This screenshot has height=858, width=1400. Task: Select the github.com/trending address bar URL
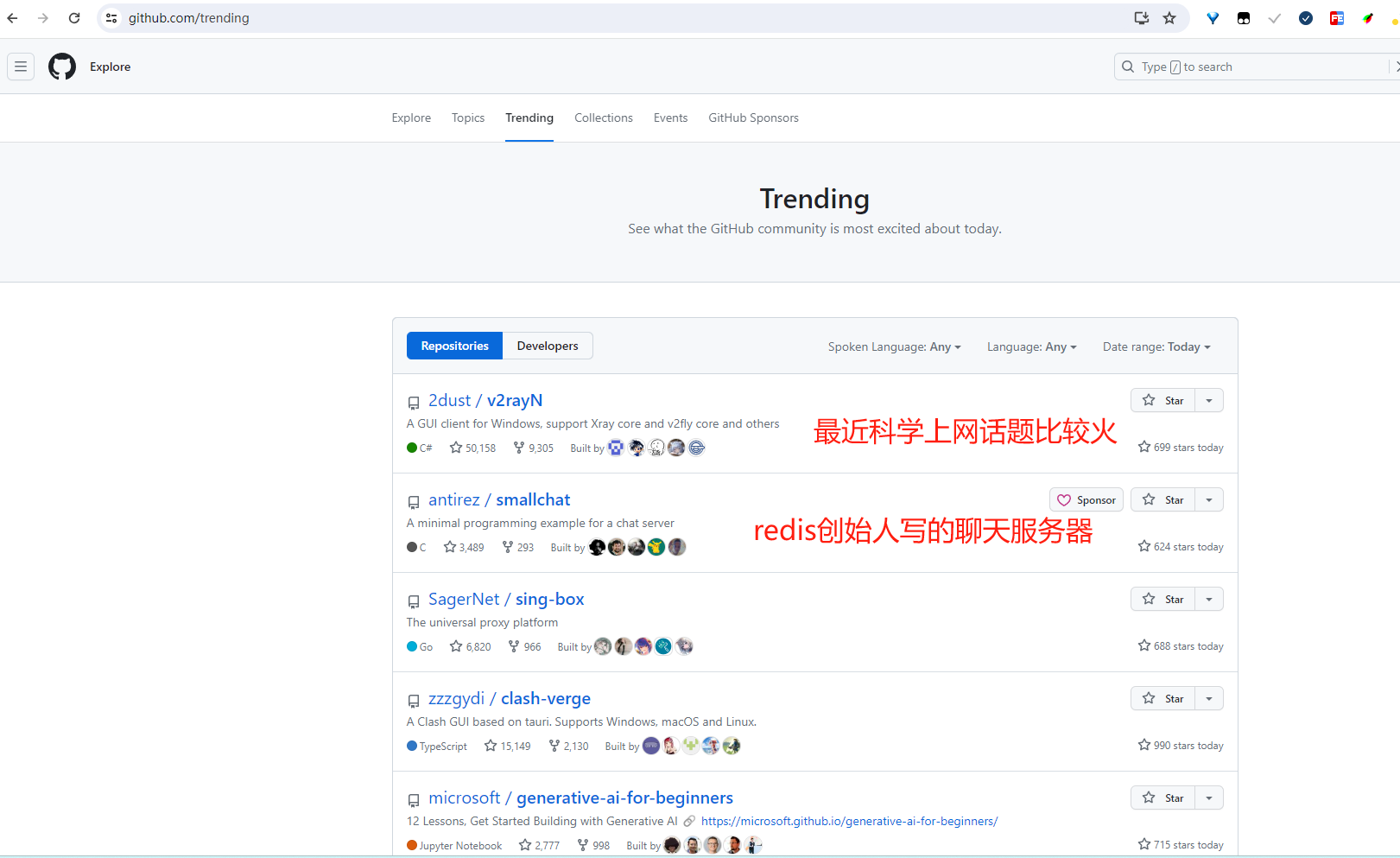(189, 18)
